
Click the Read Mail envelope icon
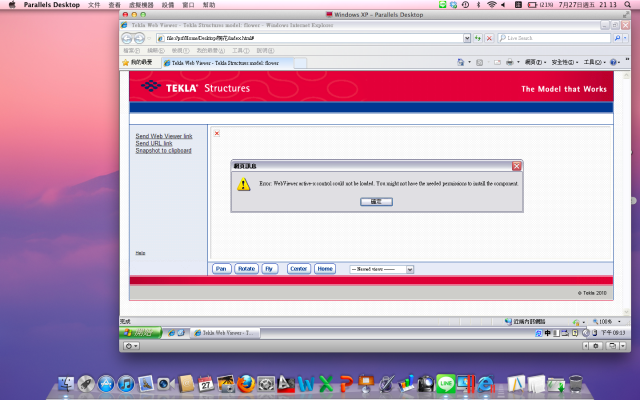click(x=497, y=62)
